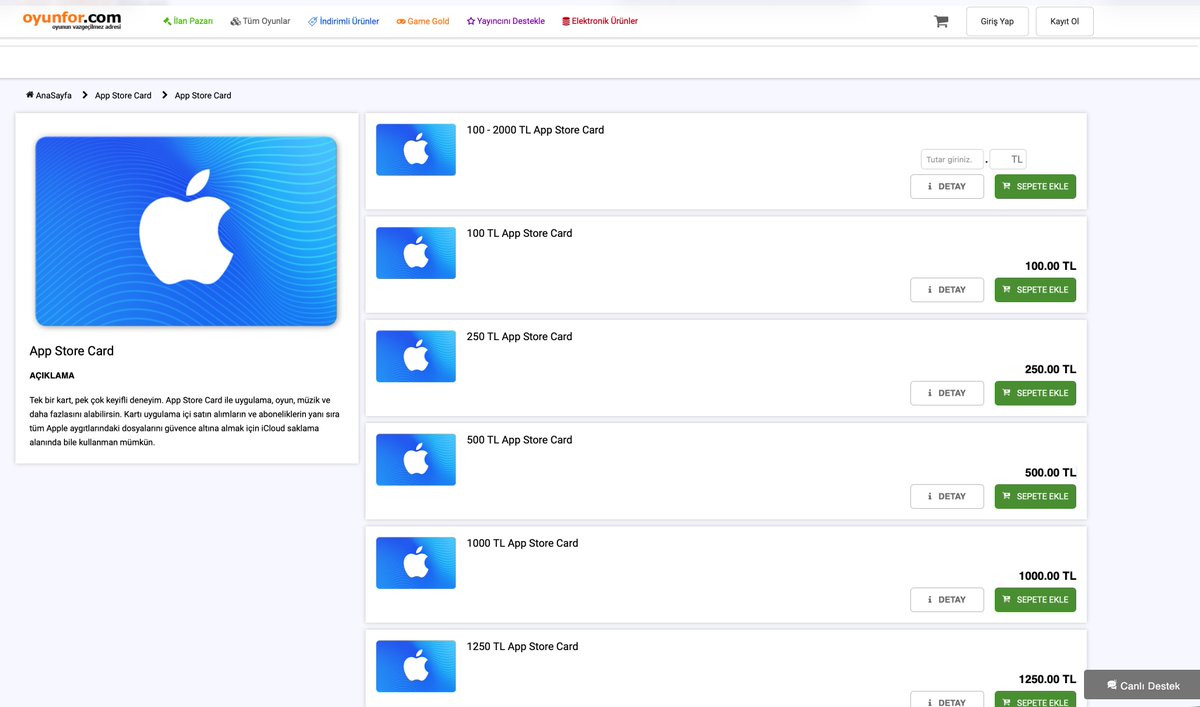Click the 500.00 TL price
Image resolution: width=1200 pixels, height=707 pixels.
(1050, 473)
